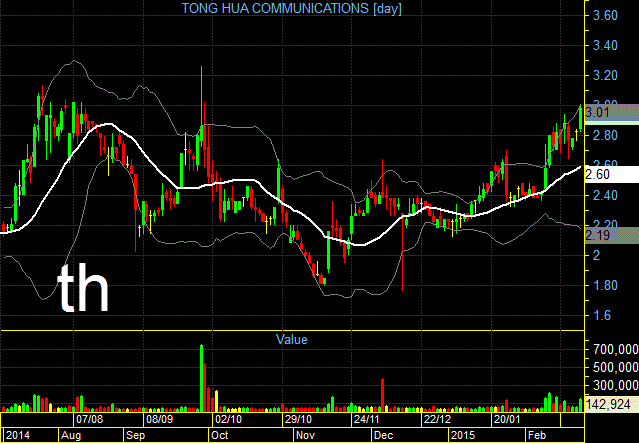Select the 24/11 date marker
This screenshot has width=639, height=443.
point(368,419)
